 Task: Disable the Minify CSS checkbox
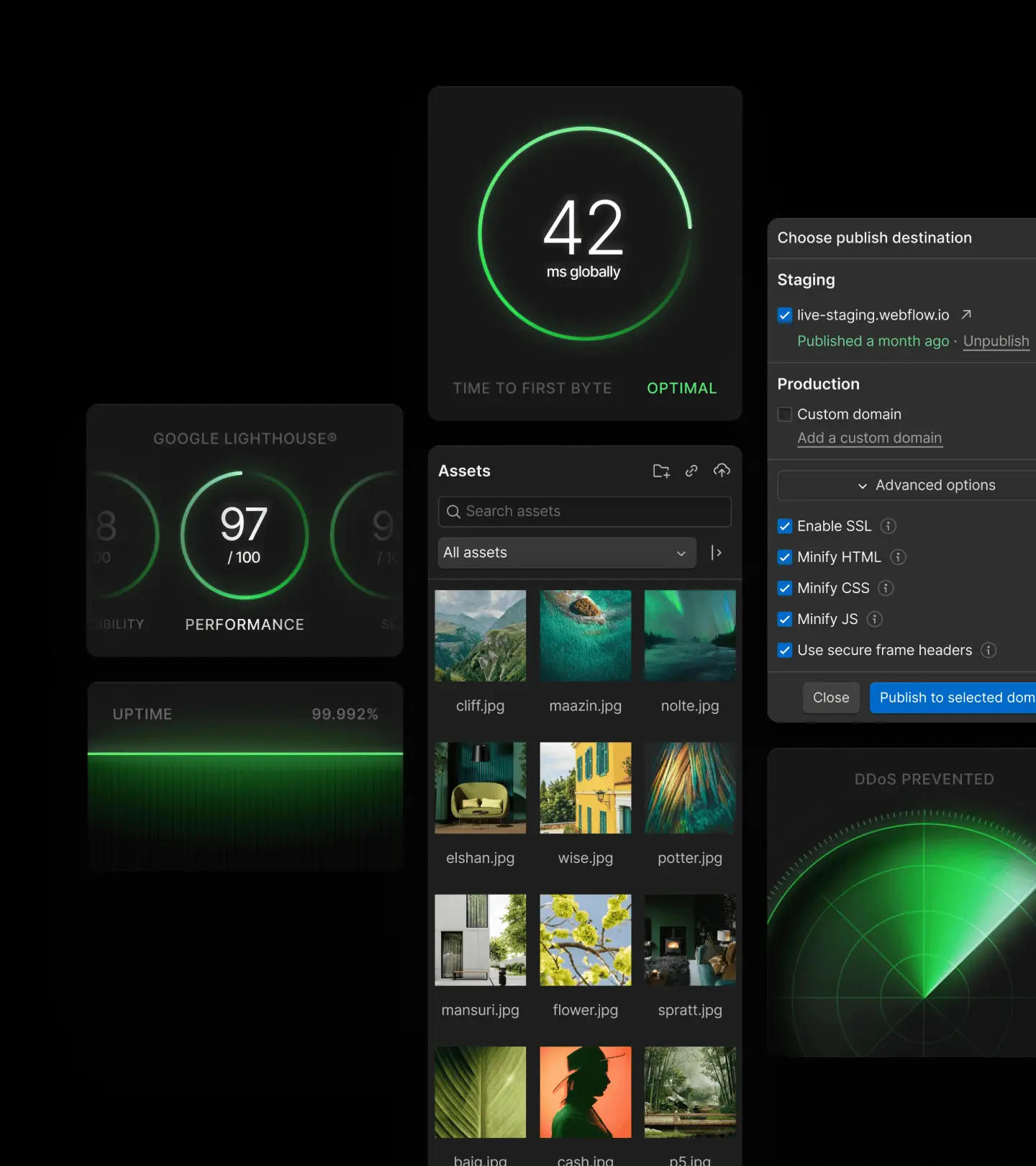[x=785, y=588]
